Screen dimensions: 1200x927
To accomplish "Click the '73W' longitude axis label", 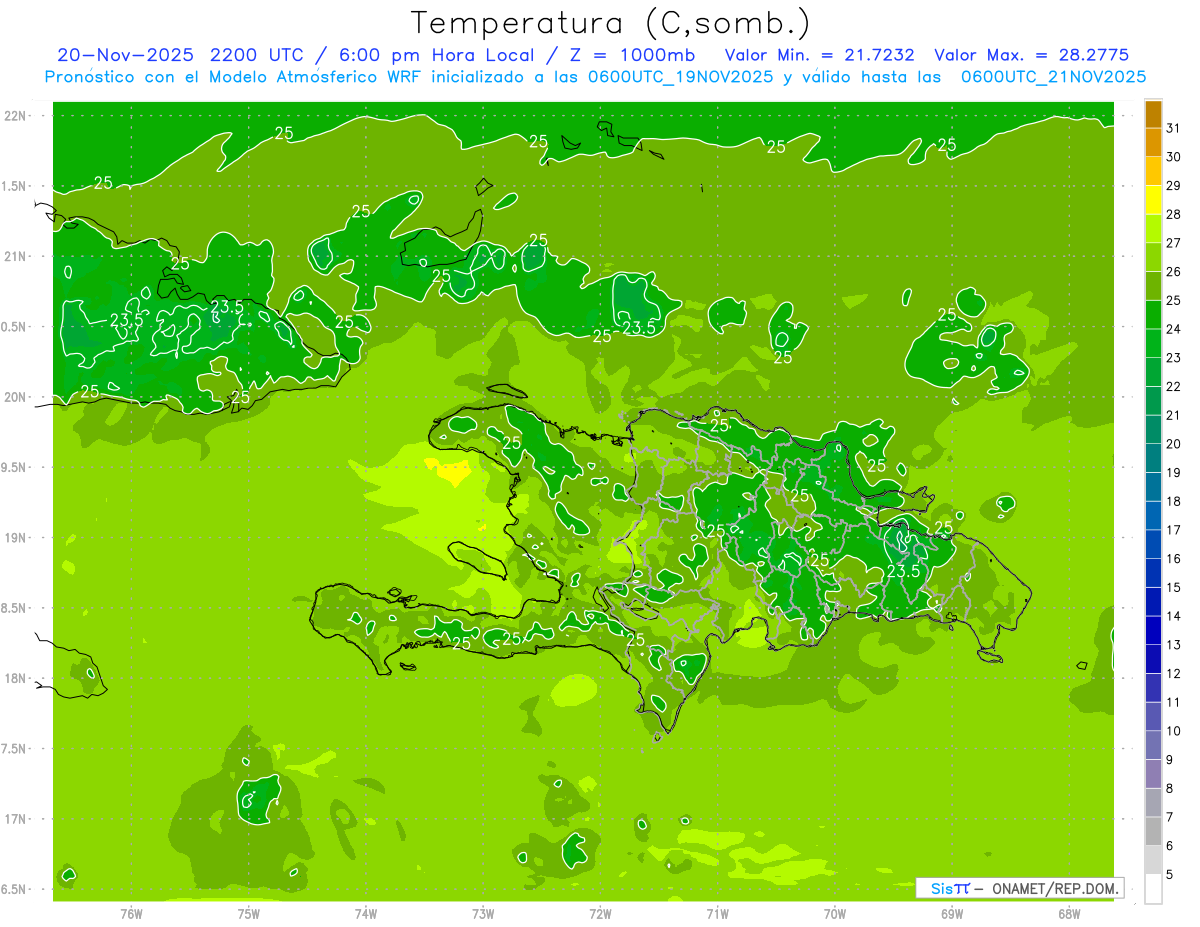I will click(483, 914).
